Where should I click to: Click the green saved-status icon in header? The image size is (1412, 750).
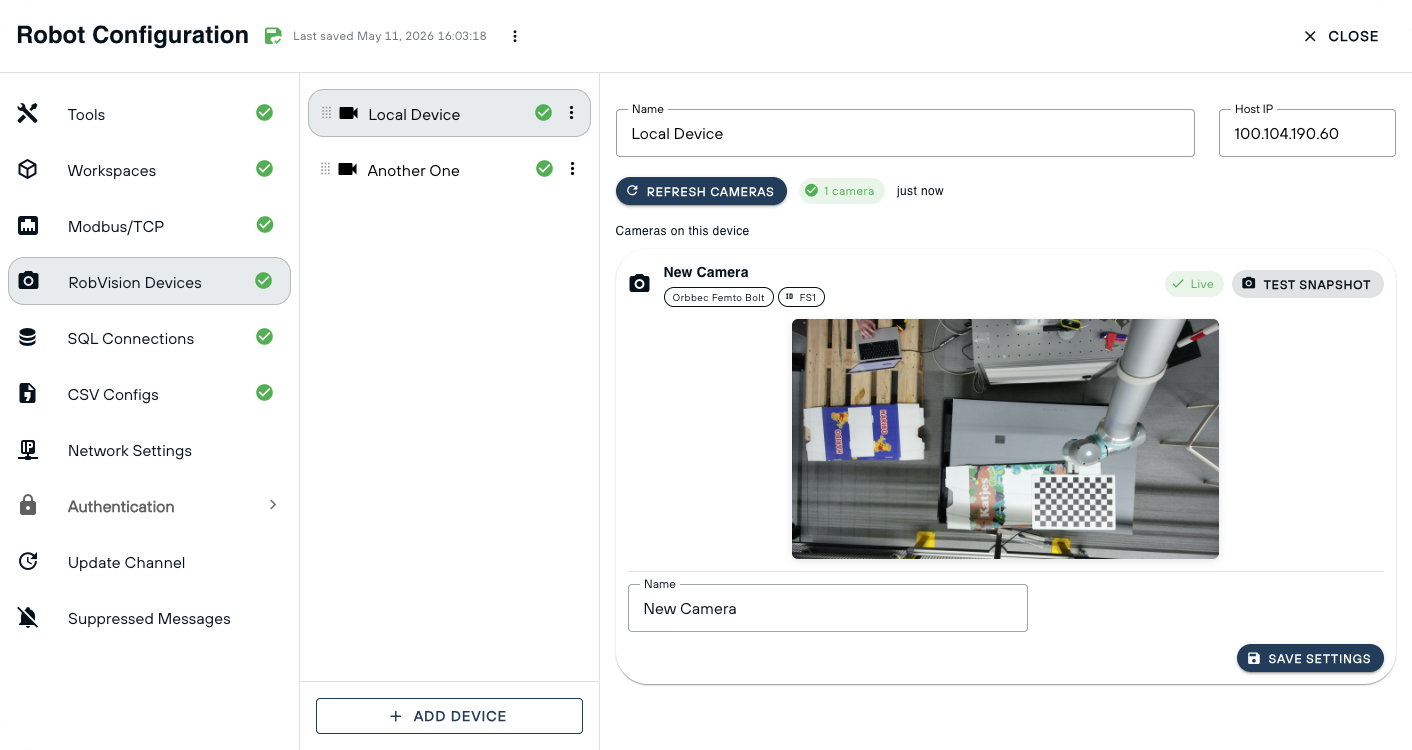coord(273,36)
